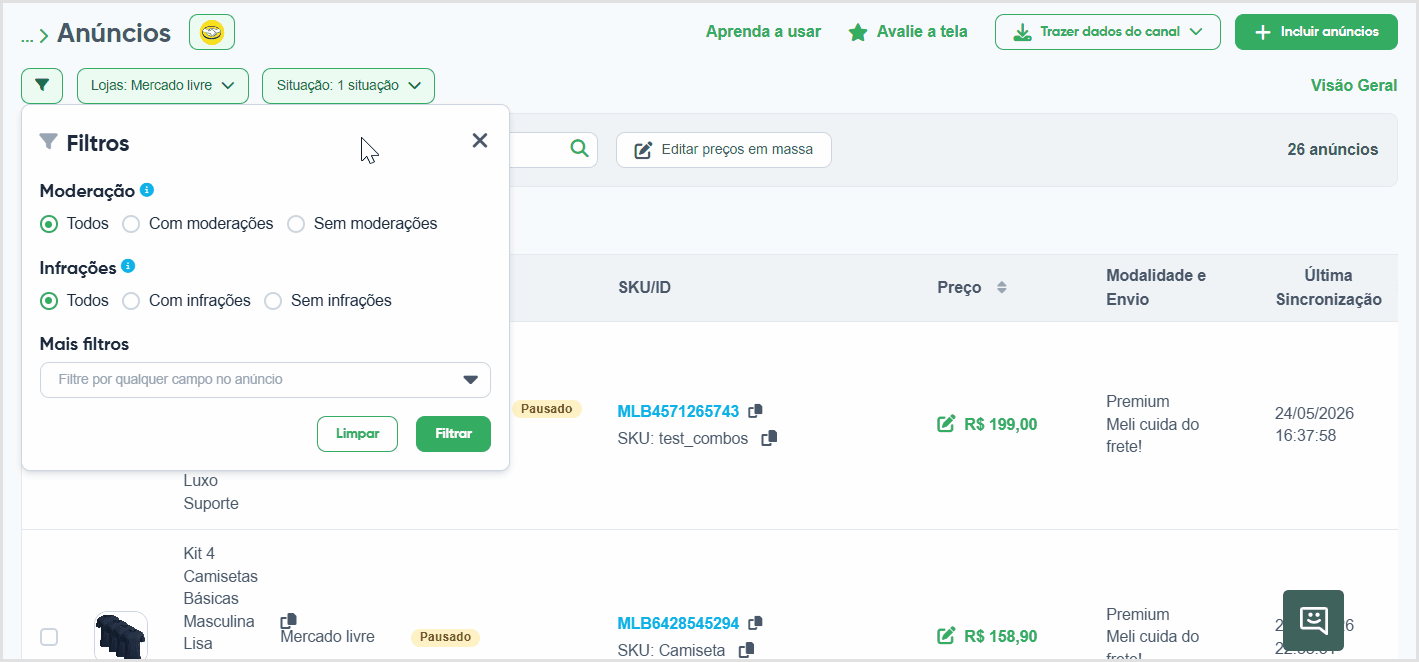Open the Aprenda a usar link
Screen dimensions: 1419x662
click(763, 32)
